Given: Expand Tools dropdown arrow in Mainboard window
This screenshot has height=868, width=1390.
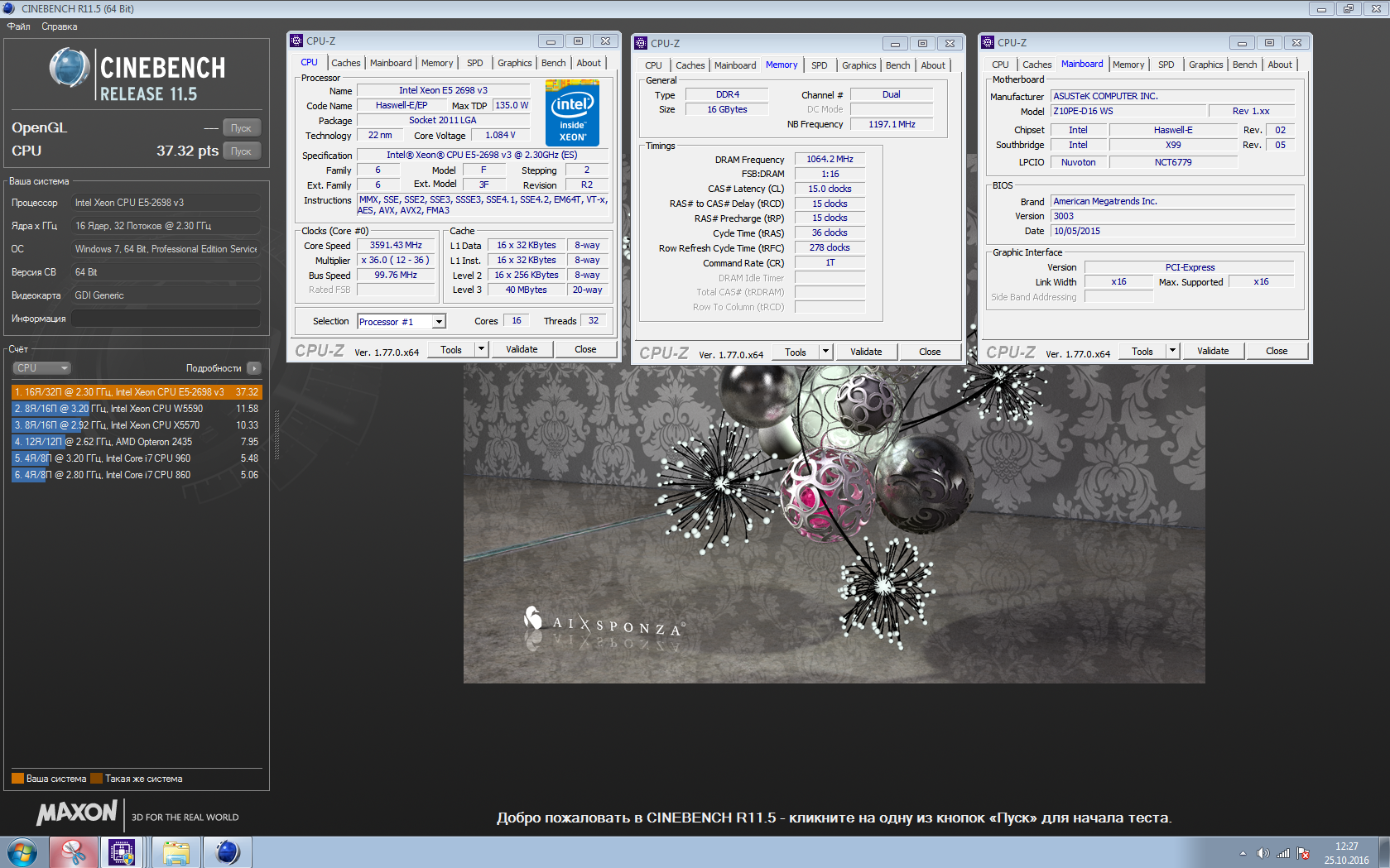Looking at the screenshot, I should click(x=1172, y=351).
